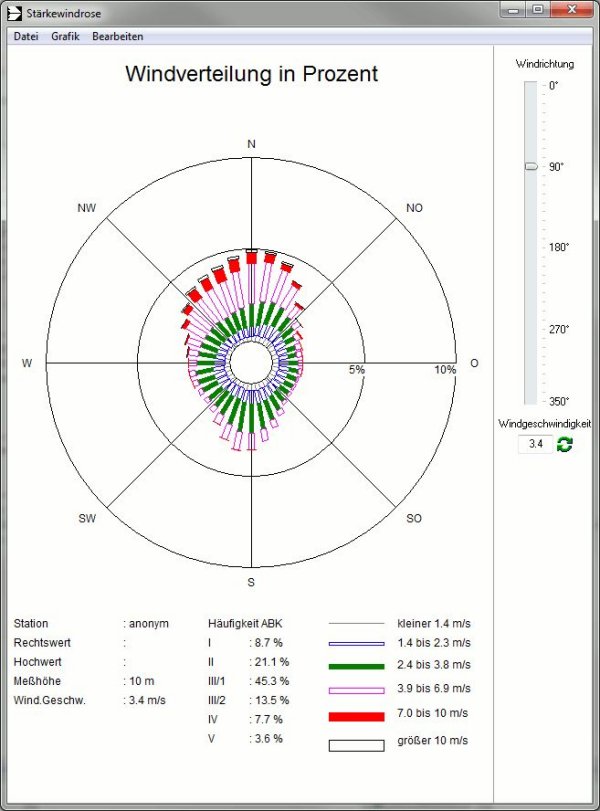
Task: Click the N compass label on wind rose
Action: [x=251, y=145]
